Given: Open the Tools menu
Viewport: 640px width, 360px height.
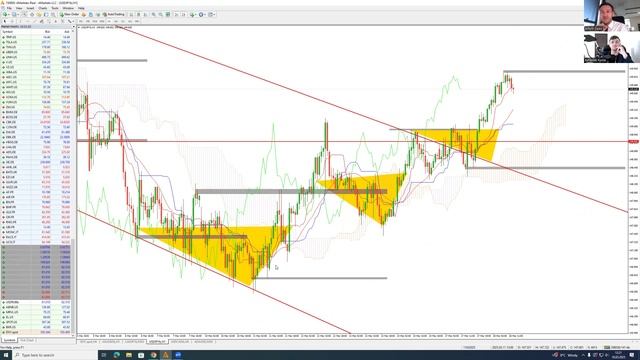Looking at the screenshot, I should tap(55, 8).
